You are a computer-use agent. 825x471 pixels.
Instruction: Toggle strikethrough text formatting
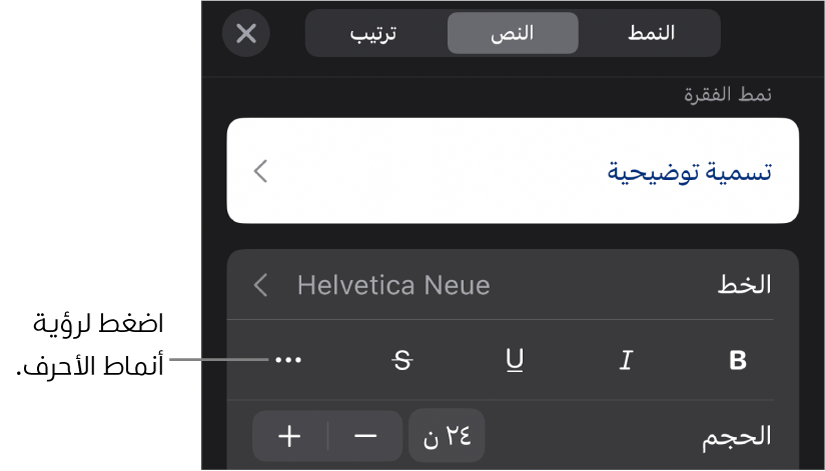(403, 361)
